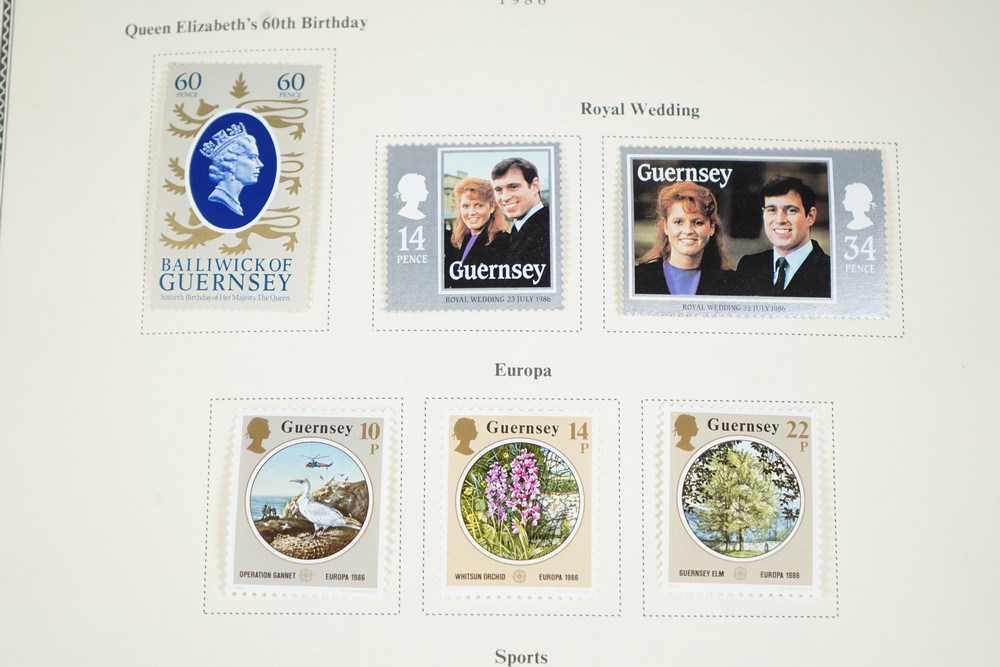Click the Sports section heading
Viewport: 1000px width, 667px height.
521,657
